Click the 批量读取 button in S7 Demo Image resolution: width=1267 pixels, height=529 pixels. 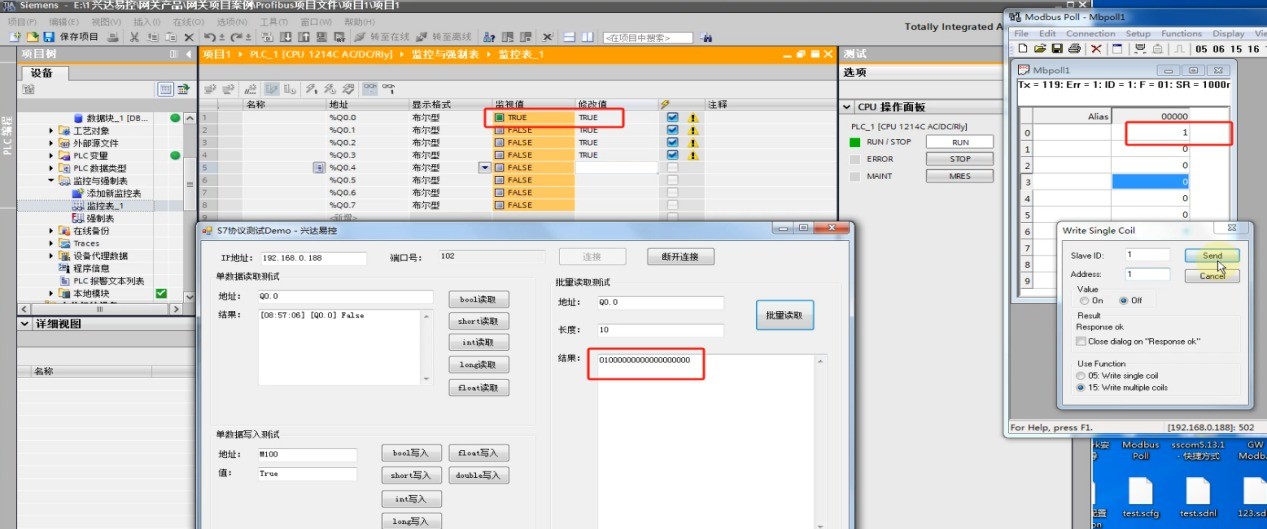[x=784, y=315]
